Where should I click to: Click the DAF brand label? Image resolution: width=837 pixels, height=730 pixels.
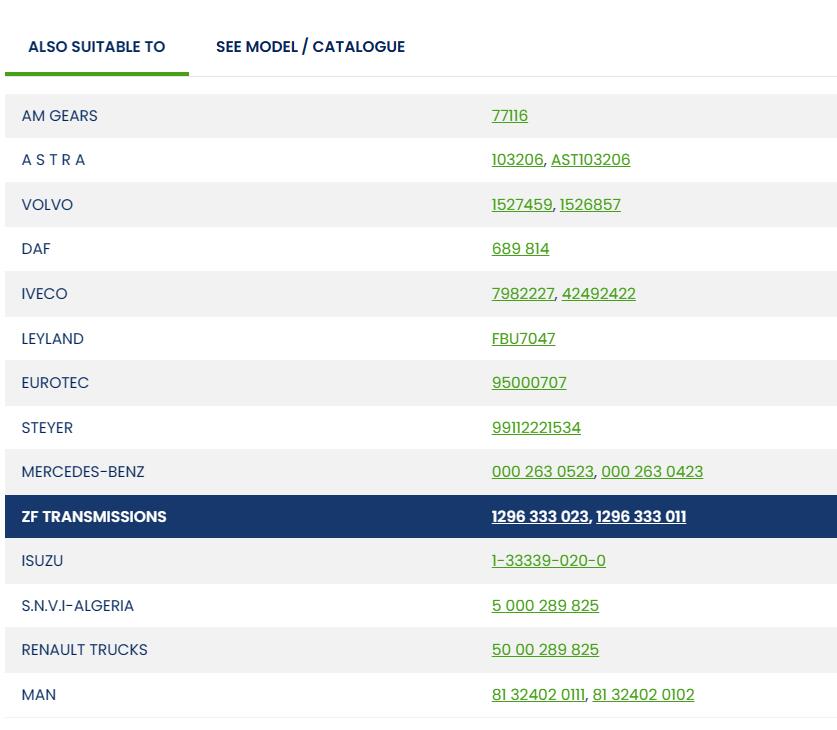(36, 249)
